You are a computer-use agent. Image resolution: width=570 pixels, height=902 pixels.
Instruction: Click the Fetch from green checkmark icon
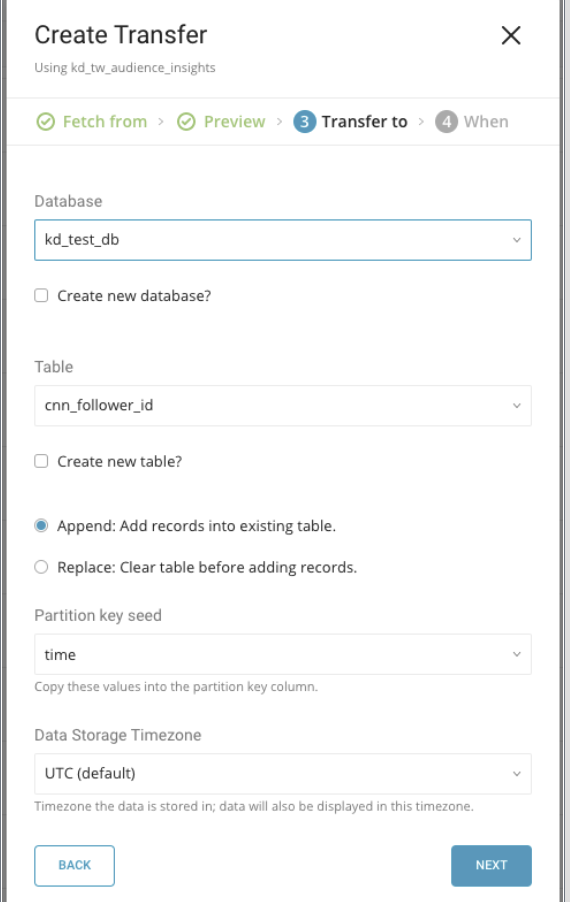(45, 122)
